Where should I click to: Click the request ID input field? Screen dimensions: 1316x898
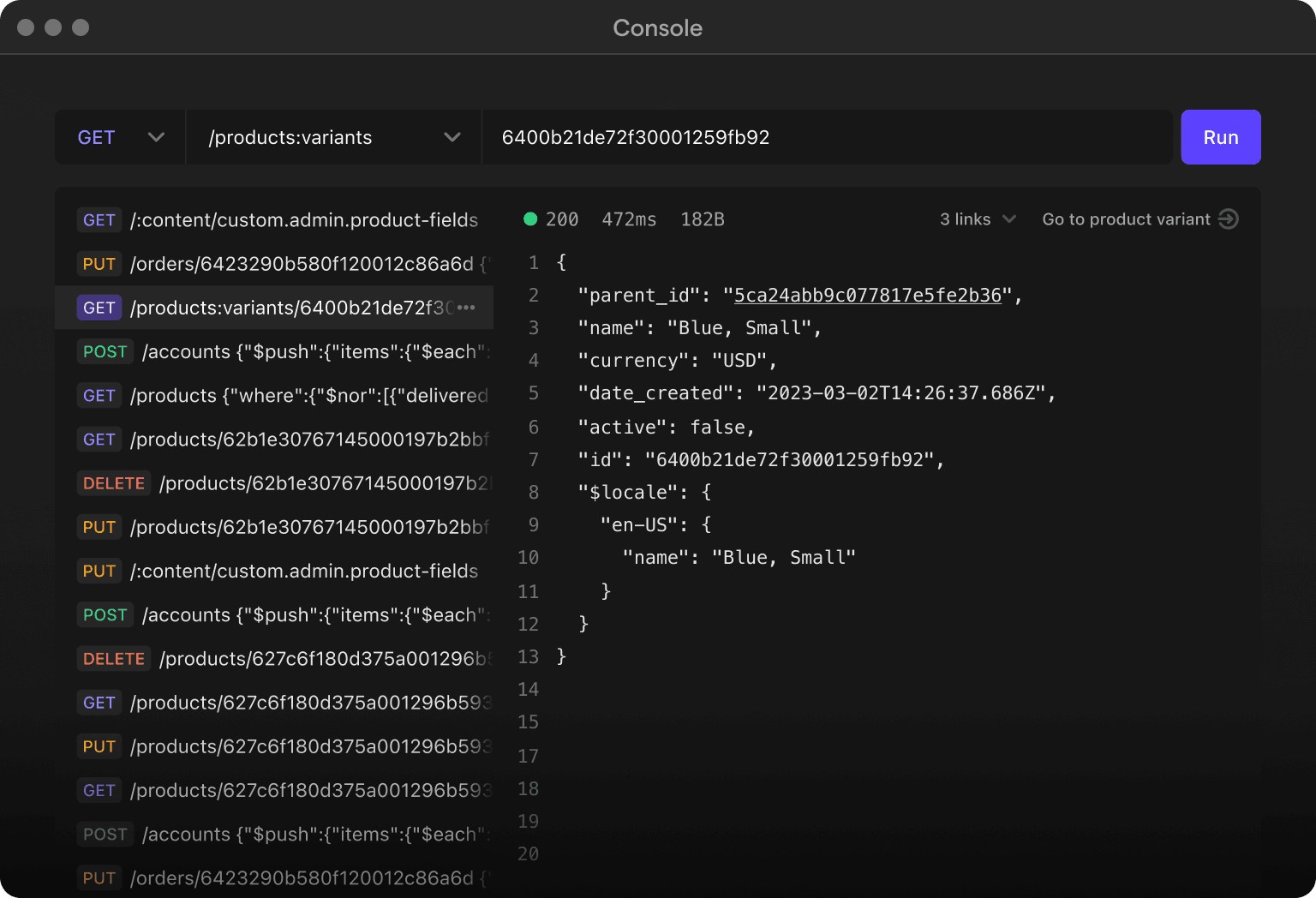[x=825, y=137]
